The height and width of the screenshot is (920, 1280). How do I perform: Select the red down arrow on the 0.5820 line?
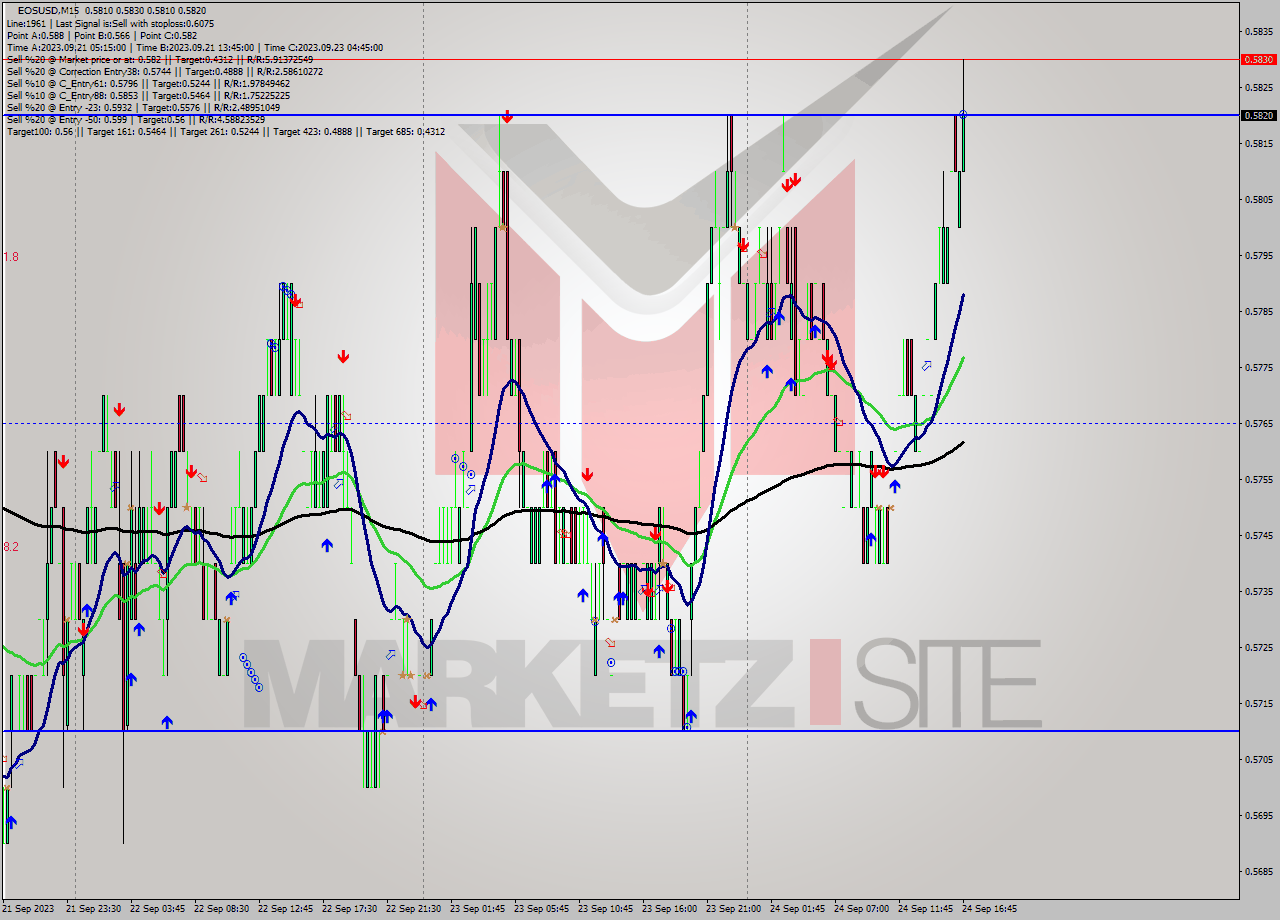507,117
